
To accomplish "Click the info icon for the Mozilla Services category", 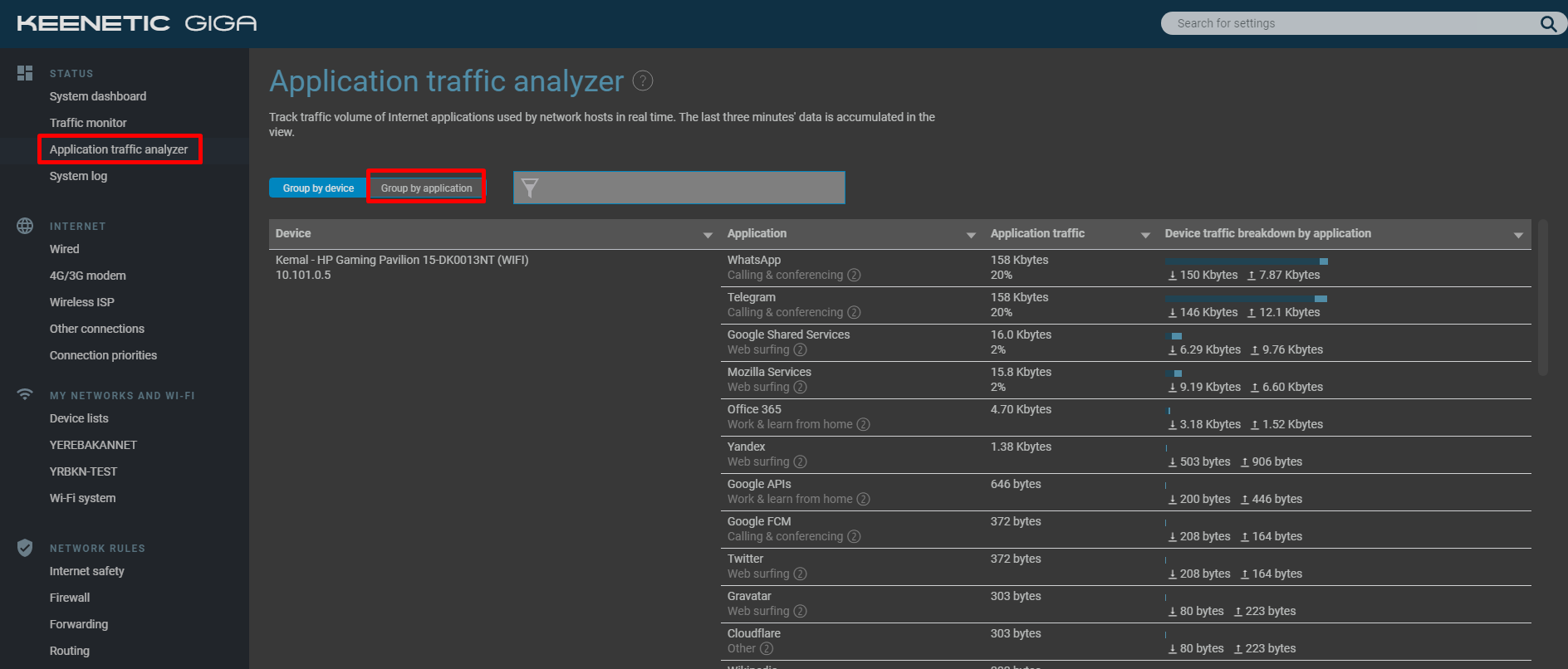I will [x=800, y=387].
